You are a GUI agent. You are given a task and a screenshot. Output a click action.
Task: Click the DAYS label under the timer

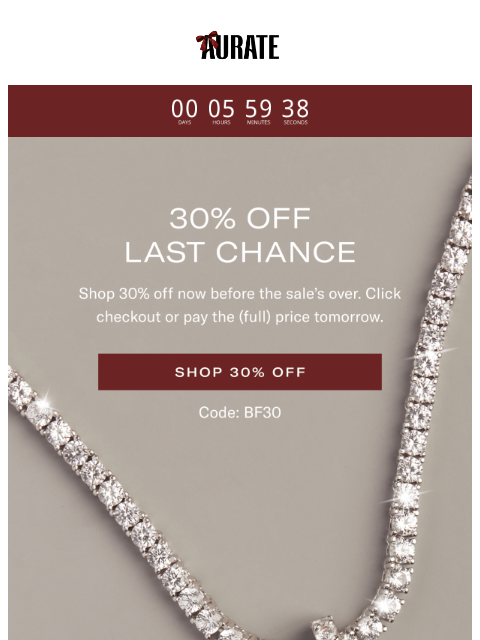coord(184,122)
